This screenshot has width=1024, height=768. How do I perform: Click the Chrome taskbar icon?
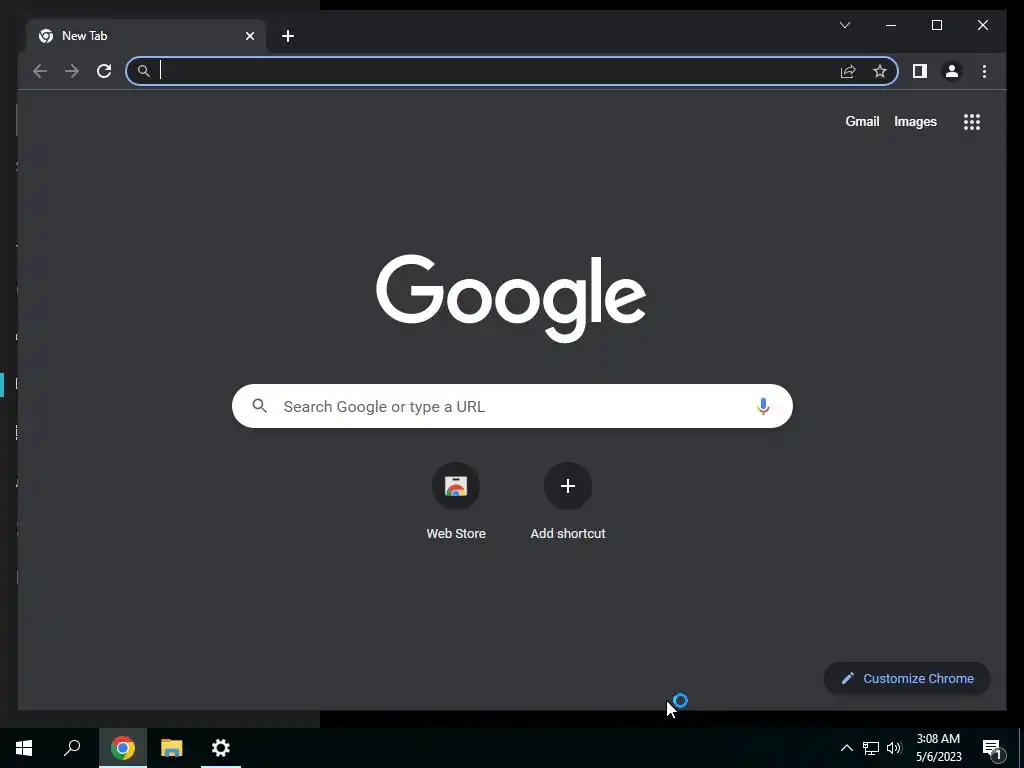[x=123, y=748]
